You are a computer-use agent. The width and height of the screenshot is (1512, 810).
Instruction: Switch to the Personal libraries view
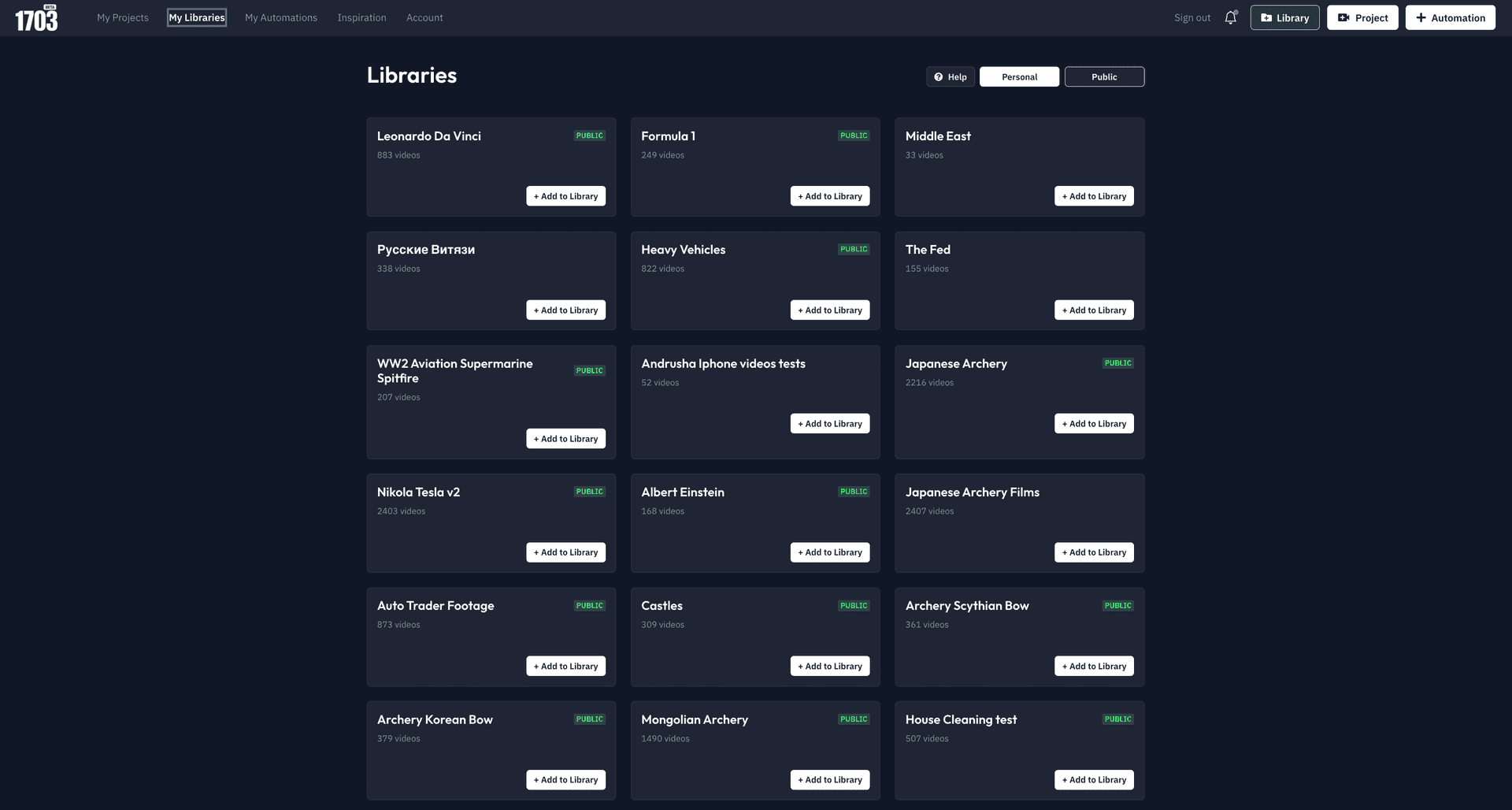click(1019, 76)
